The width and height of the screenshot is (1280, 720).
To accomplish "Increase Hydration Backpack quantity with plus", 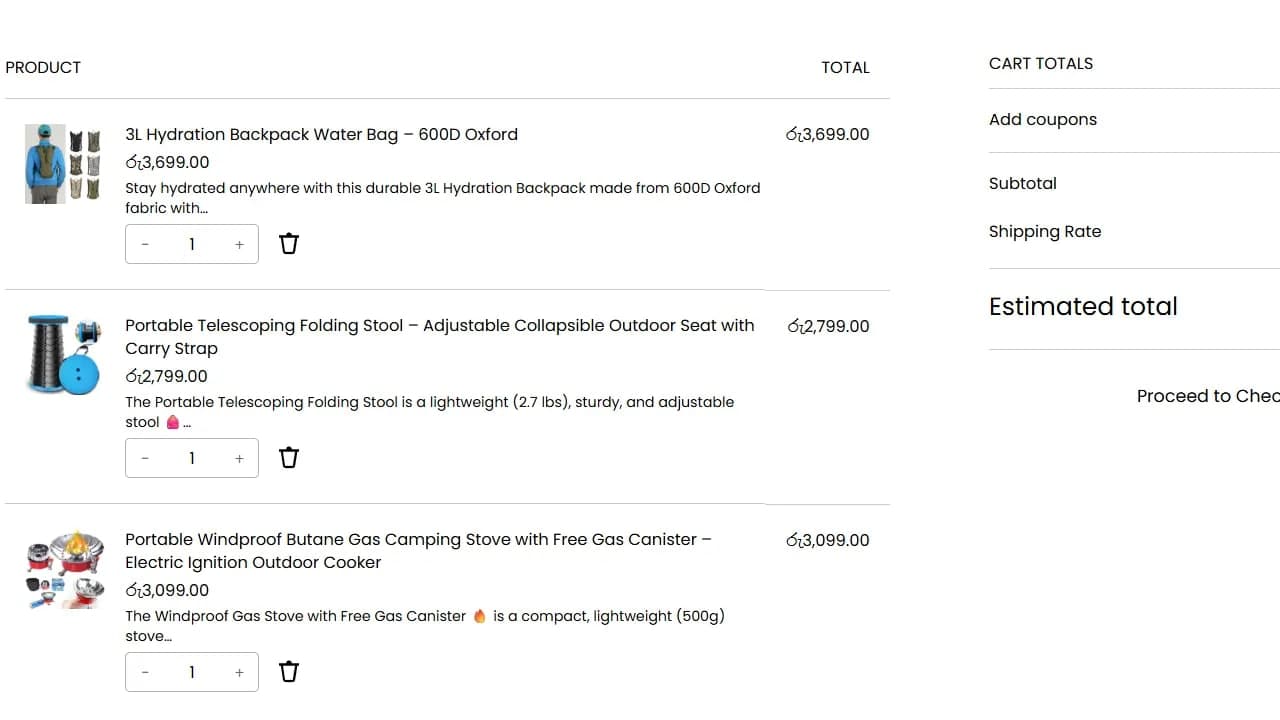I will click(x=239, y=244).
